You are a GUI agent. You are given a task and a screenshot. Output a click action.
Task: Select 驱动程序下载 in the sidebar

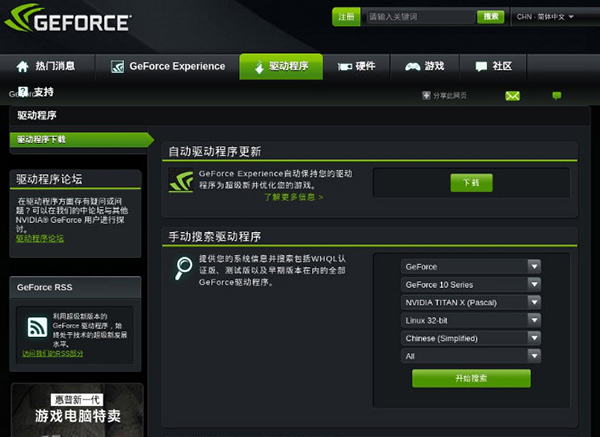[x=81, y=140]
